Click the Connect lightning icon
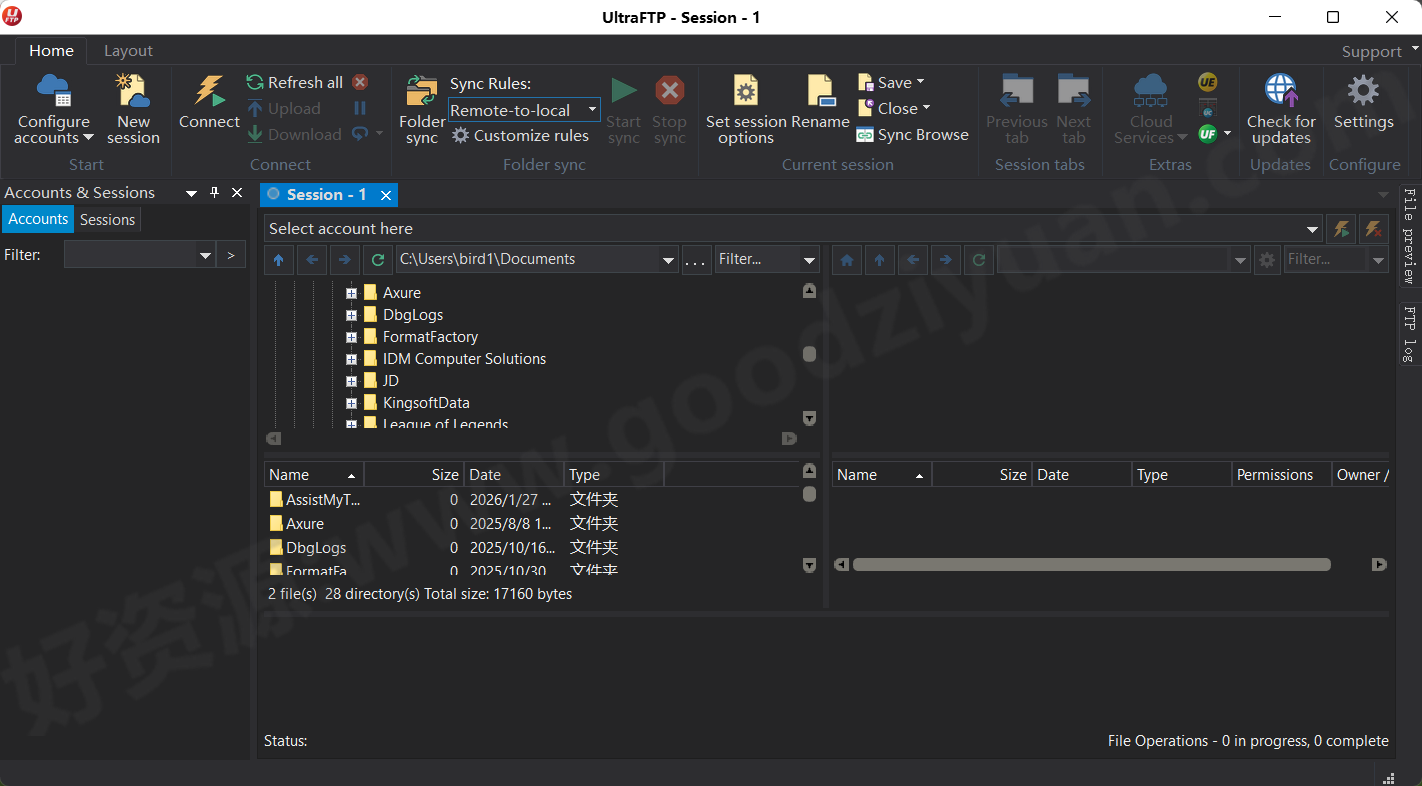The image size is (1422, 786). click(x=209, y=92)
